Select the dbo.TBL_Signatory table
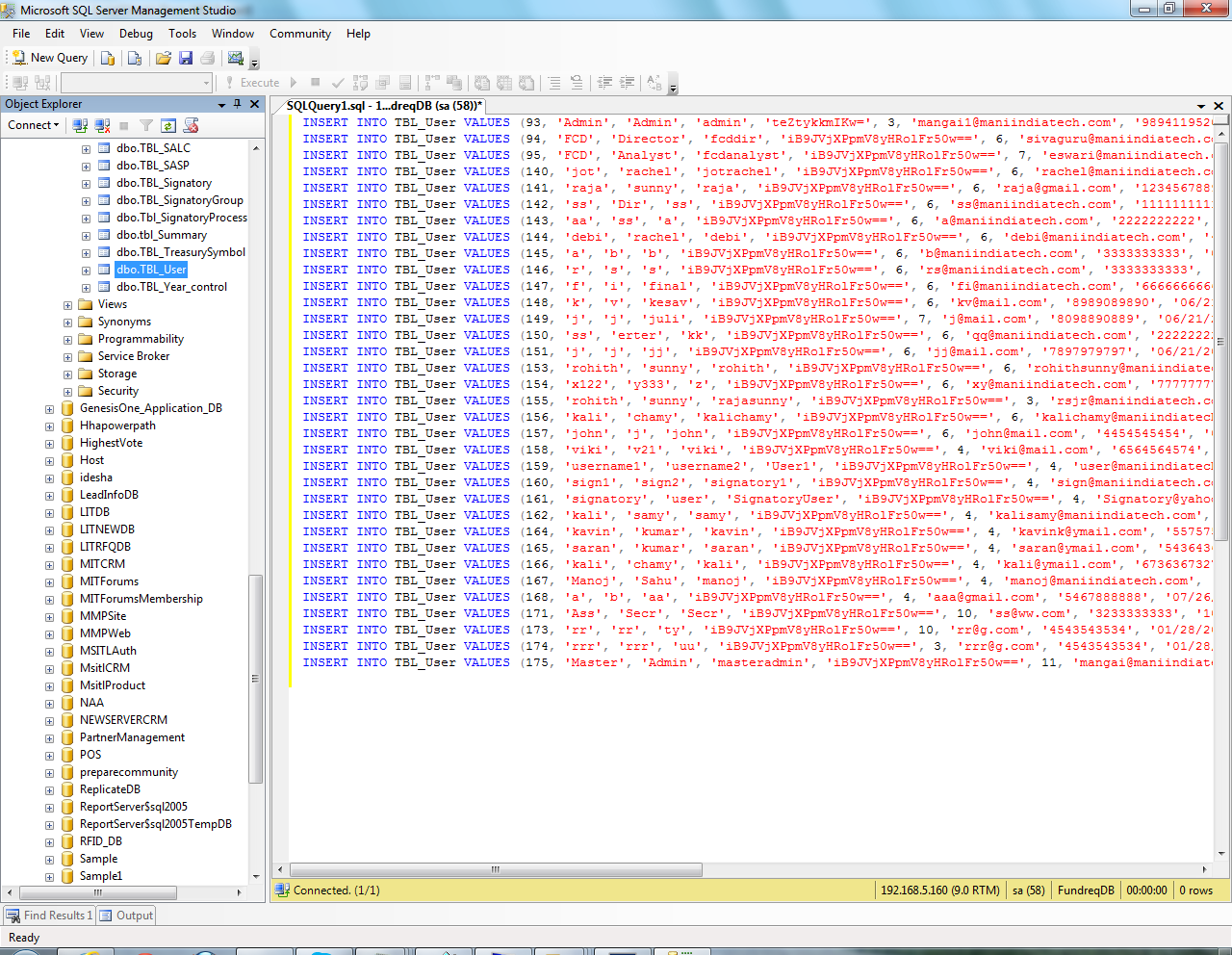 164,183
